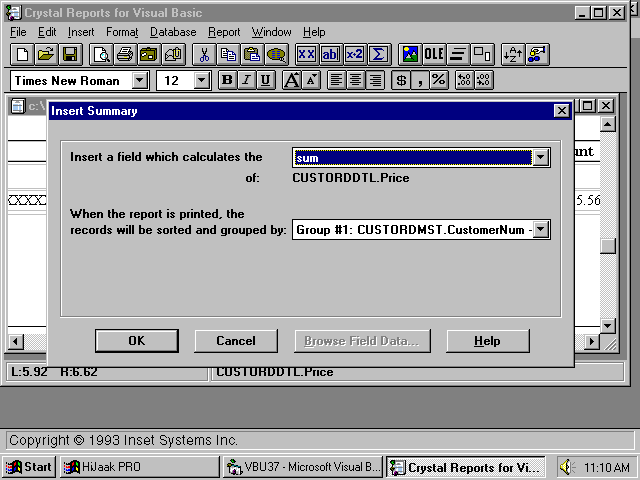Click the Save diskette icon
The width and height of the screenshot is (640, 480).
click(x=70, y=54)
